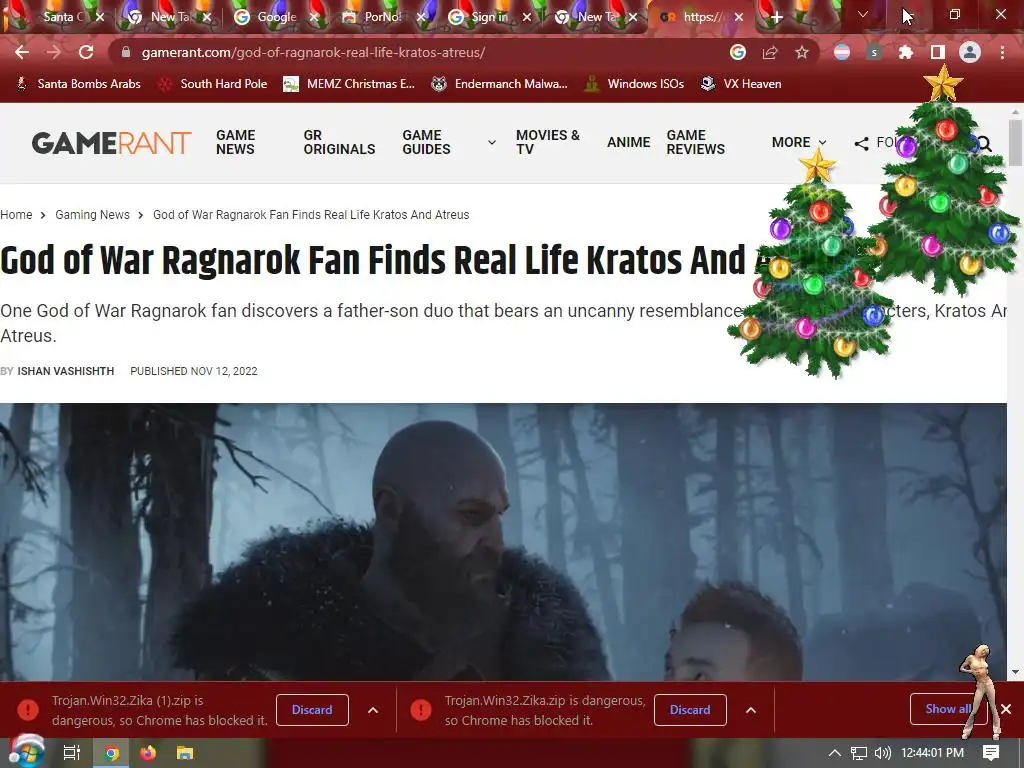1024x768 pixels.
Task: Open author Ishan Vashishth's page
Action: [x=65, y=371]
